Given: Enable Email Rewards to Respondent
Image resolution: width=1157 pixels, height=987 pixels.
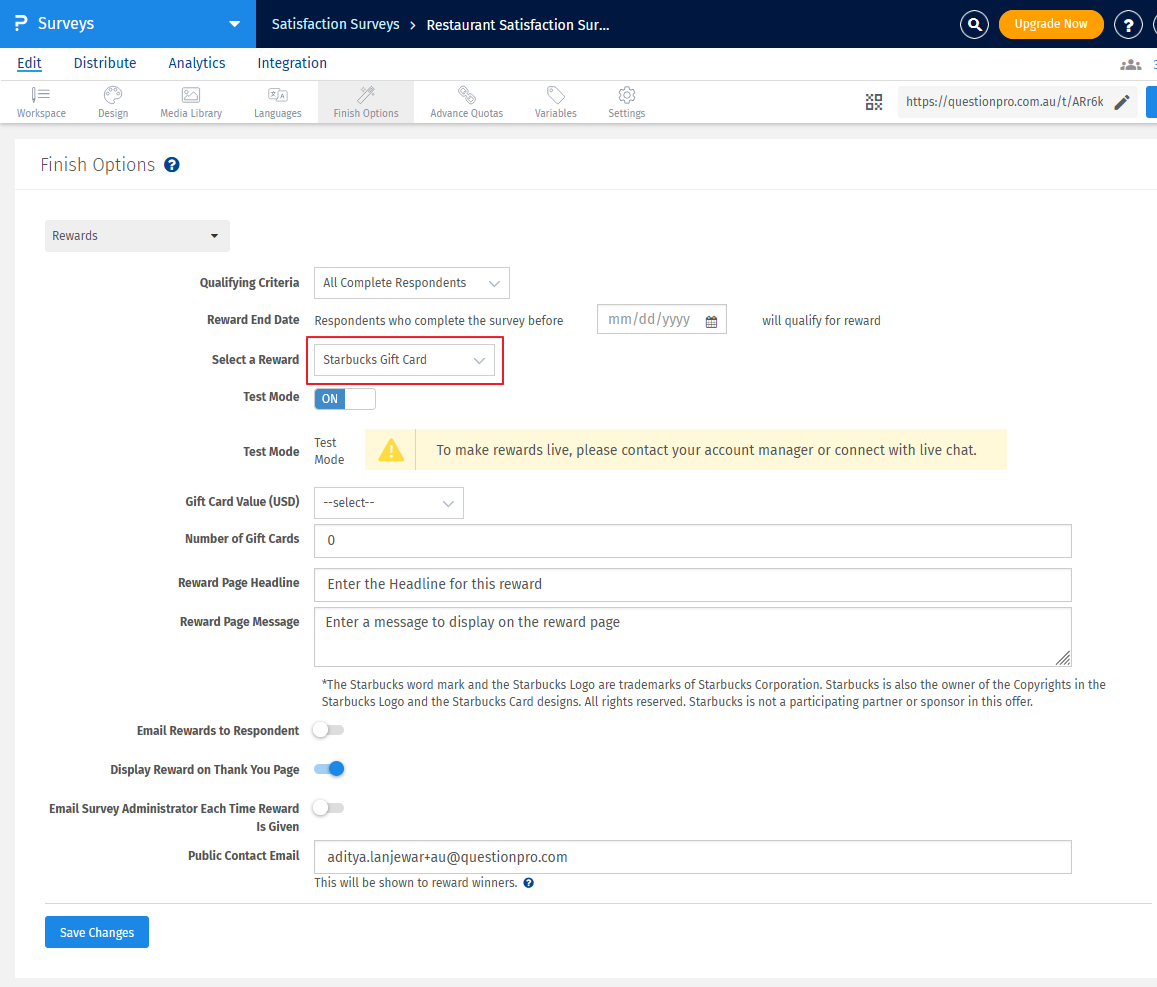Looking at the screenshot, I should [x=328, y=731].
